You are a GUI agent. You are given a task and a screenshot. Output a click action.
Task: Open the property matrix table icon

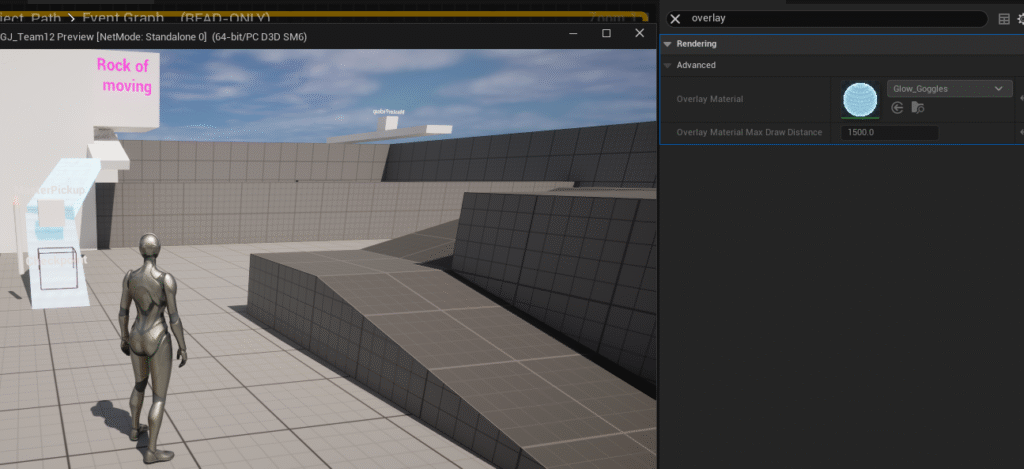[x=1004, y=19]
